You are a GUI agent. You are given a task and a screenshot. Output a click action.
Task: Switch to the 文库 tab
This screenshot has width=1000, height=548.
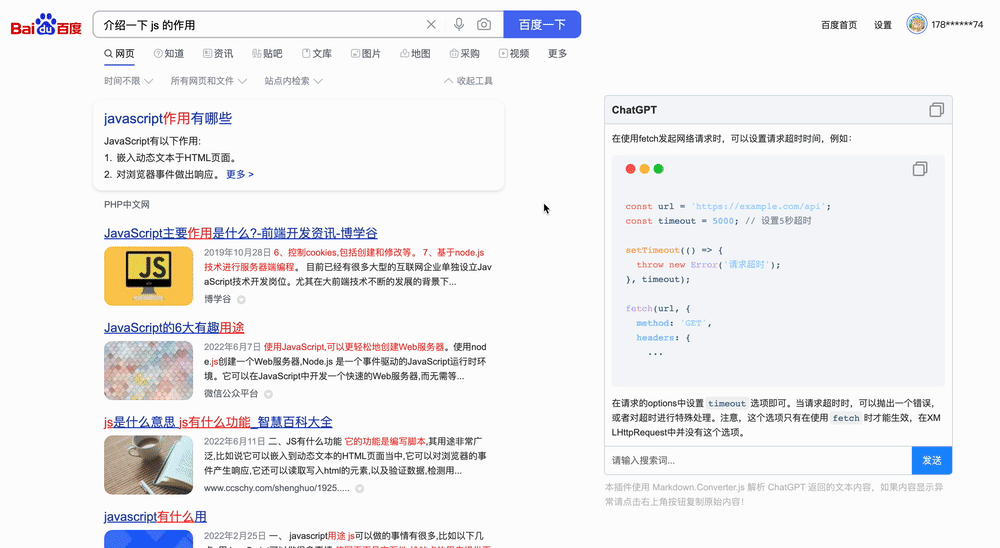[317, 54]
